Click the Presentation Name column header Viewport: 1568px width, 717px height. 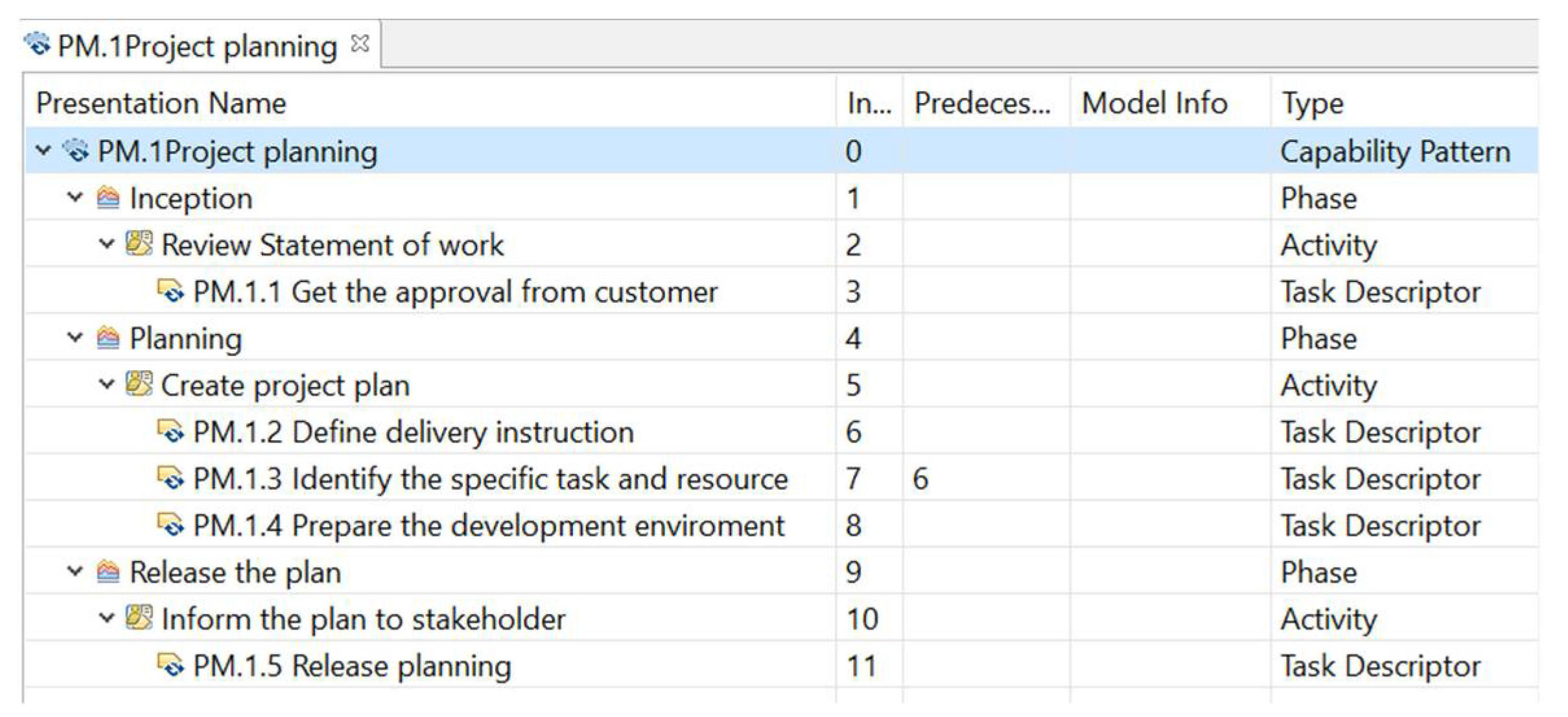pos(161,103)
